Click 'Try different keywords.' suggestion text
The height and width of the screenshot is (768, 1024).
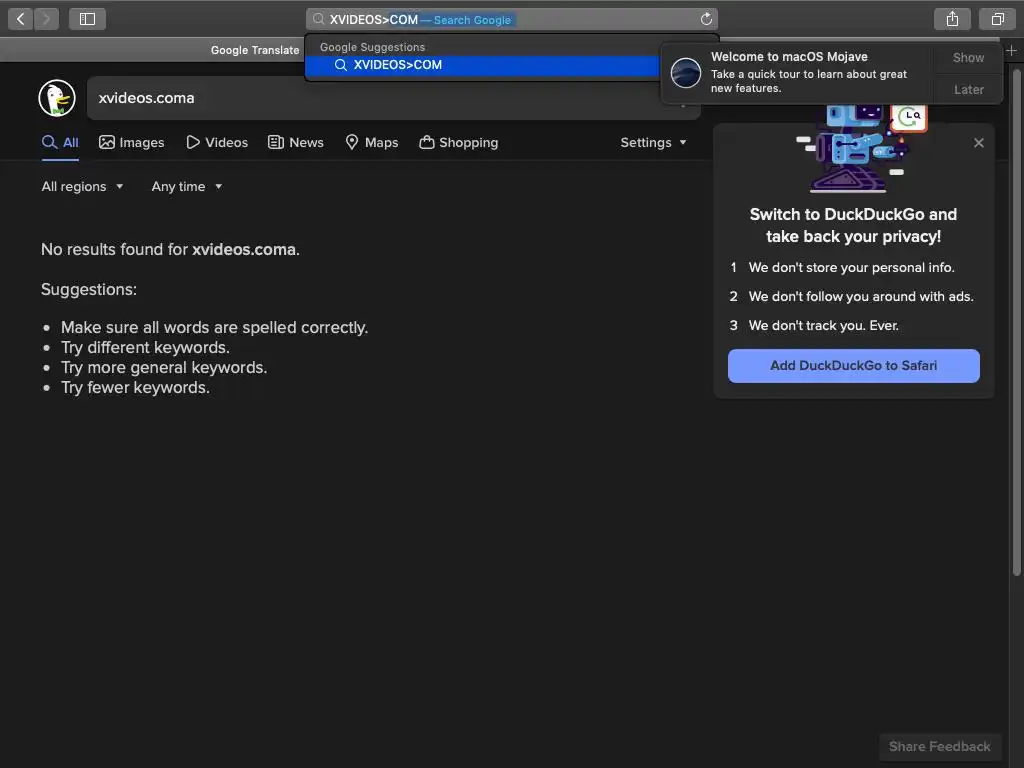pyautogui.click(x=145, y=347)
